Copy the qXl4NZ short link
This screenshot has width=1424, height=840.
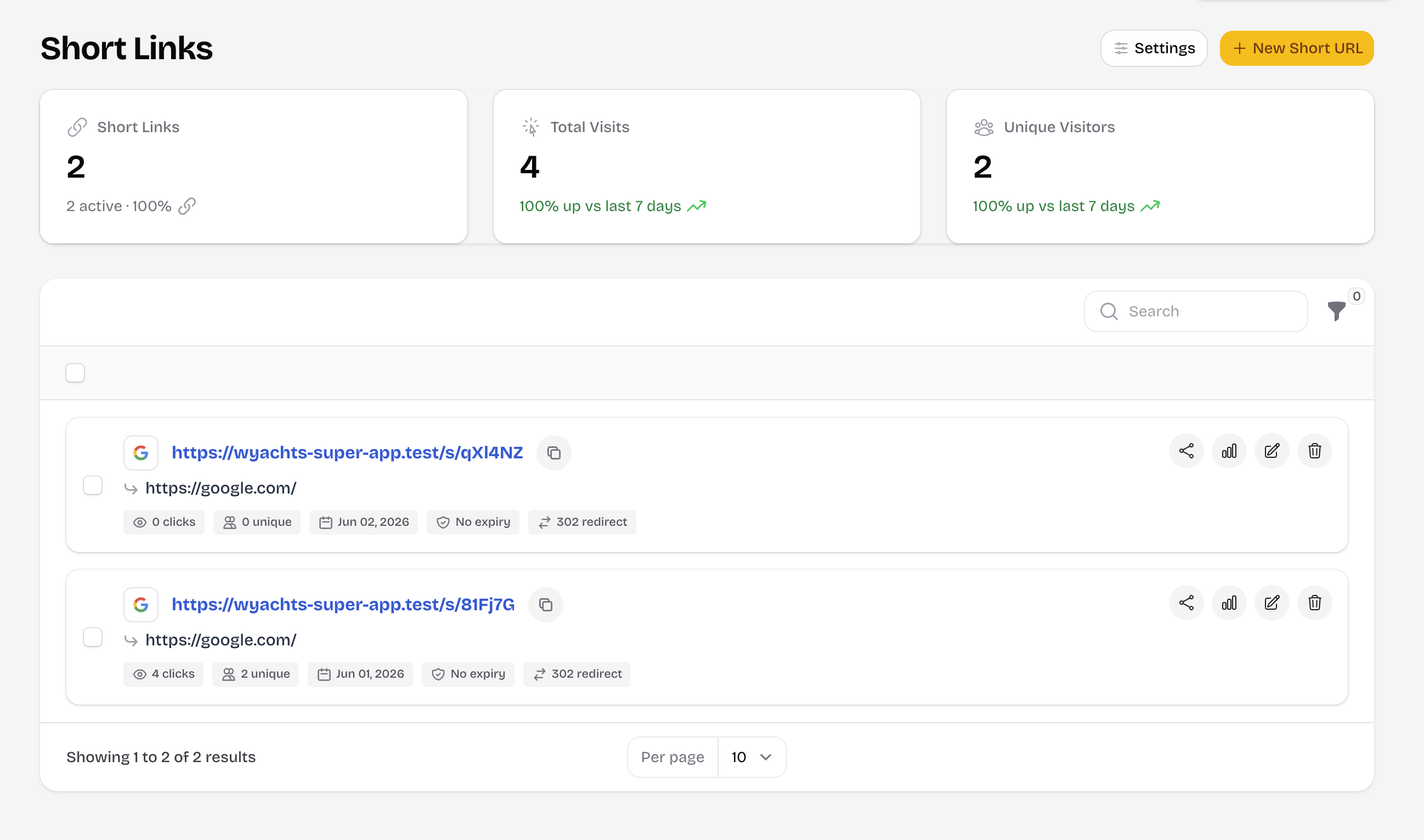(x=553, y=453)
